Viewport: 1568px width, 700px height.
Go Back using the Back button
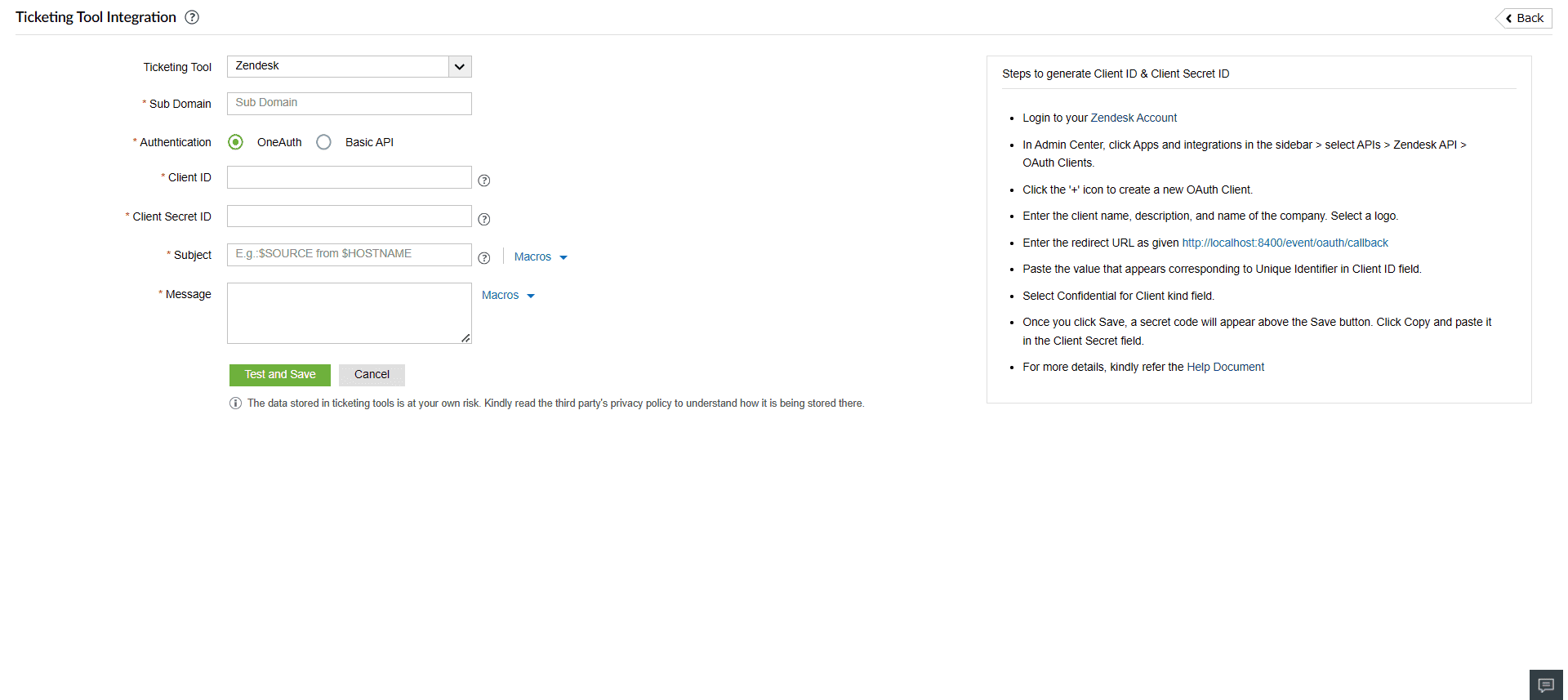pos(1524,18)
